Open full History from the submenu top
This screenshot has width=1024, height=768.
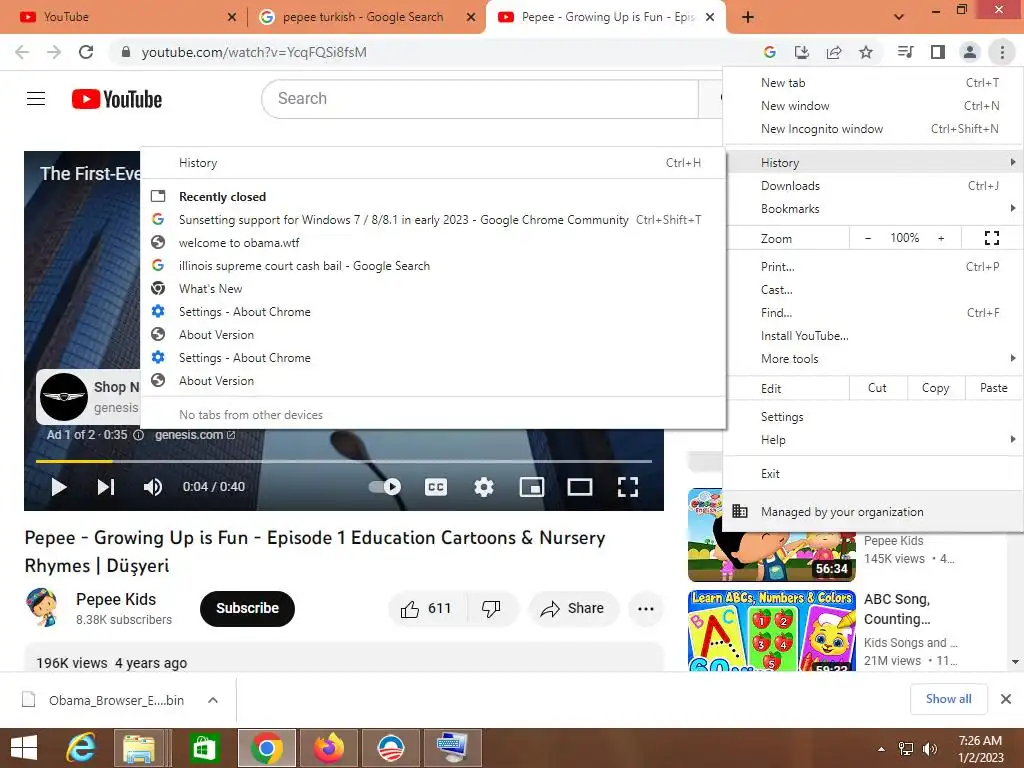click(433, 163)
